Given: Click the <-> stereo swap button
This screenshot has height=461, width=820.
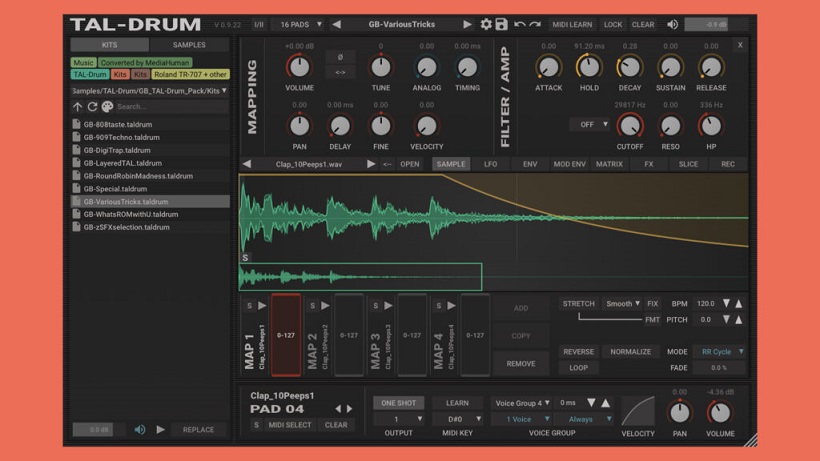Looking at the screenshot, I should [340, 72].
